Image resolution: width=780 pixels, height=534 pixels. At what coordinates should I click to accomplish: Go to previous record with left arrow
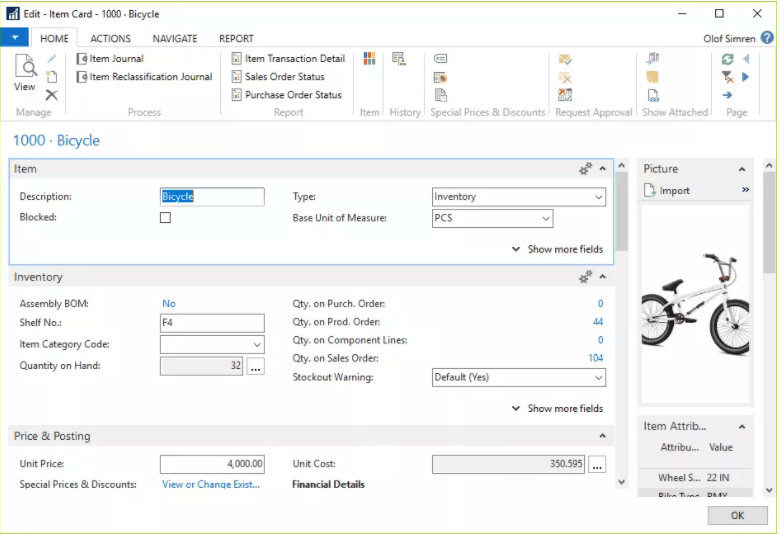click(746, 59)
